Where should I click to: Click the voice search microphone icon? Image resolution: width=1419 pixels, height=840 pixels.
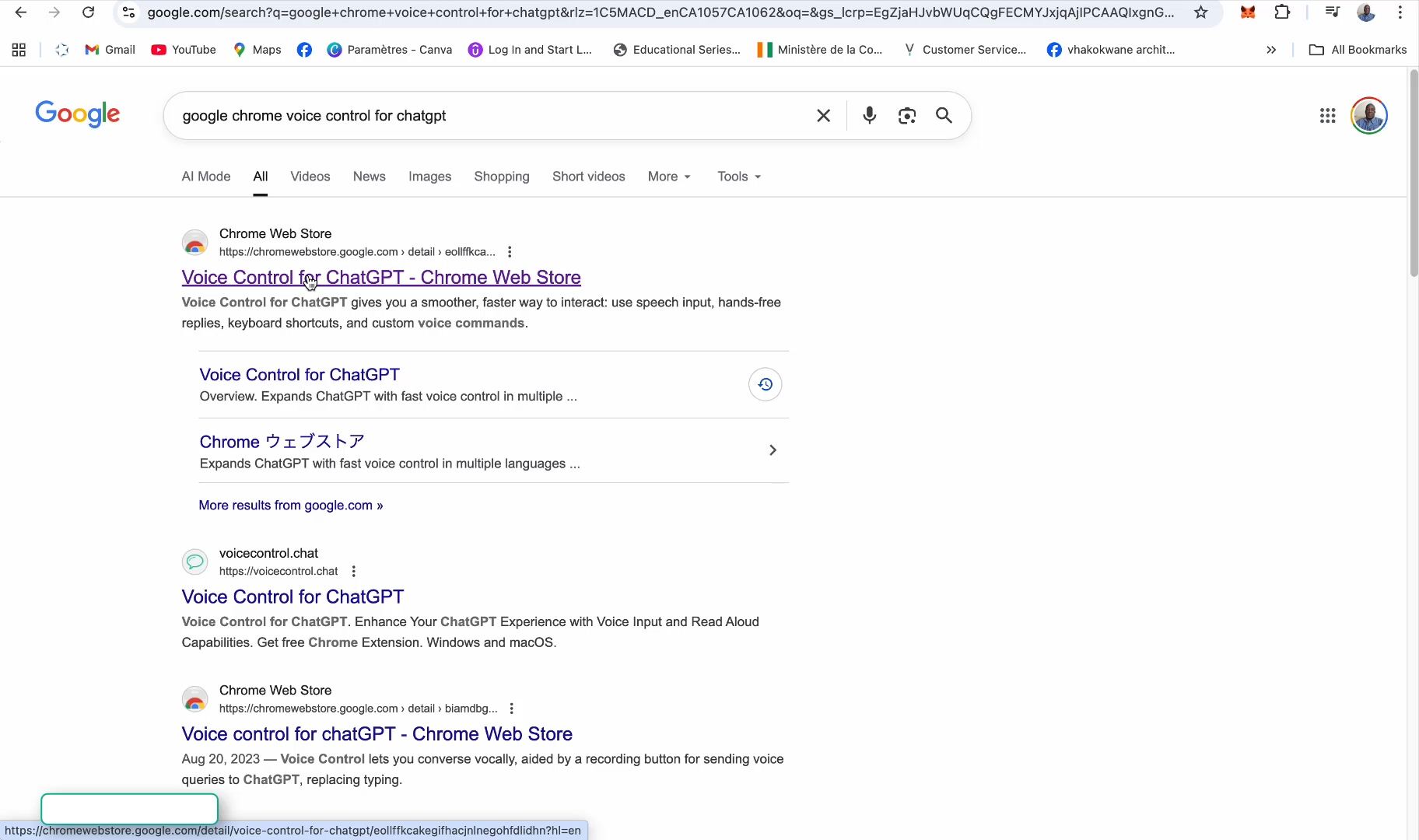869,116
